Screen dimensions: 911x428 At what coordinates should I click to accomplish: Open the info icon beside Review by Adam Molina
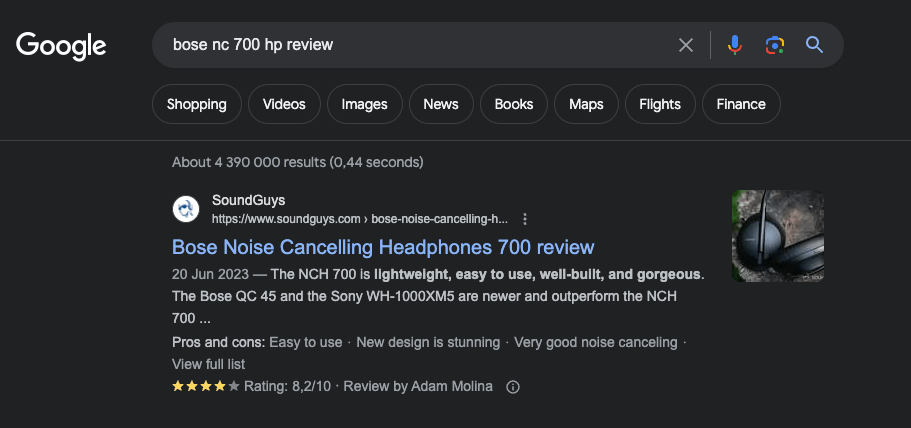coord(512,387)
